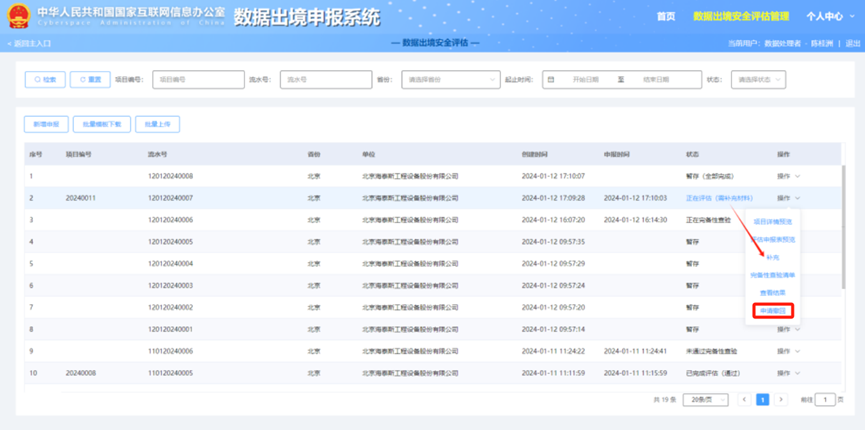Click serial number 120120240006
Screen dimensions: 865x430
tap(170, 220)
